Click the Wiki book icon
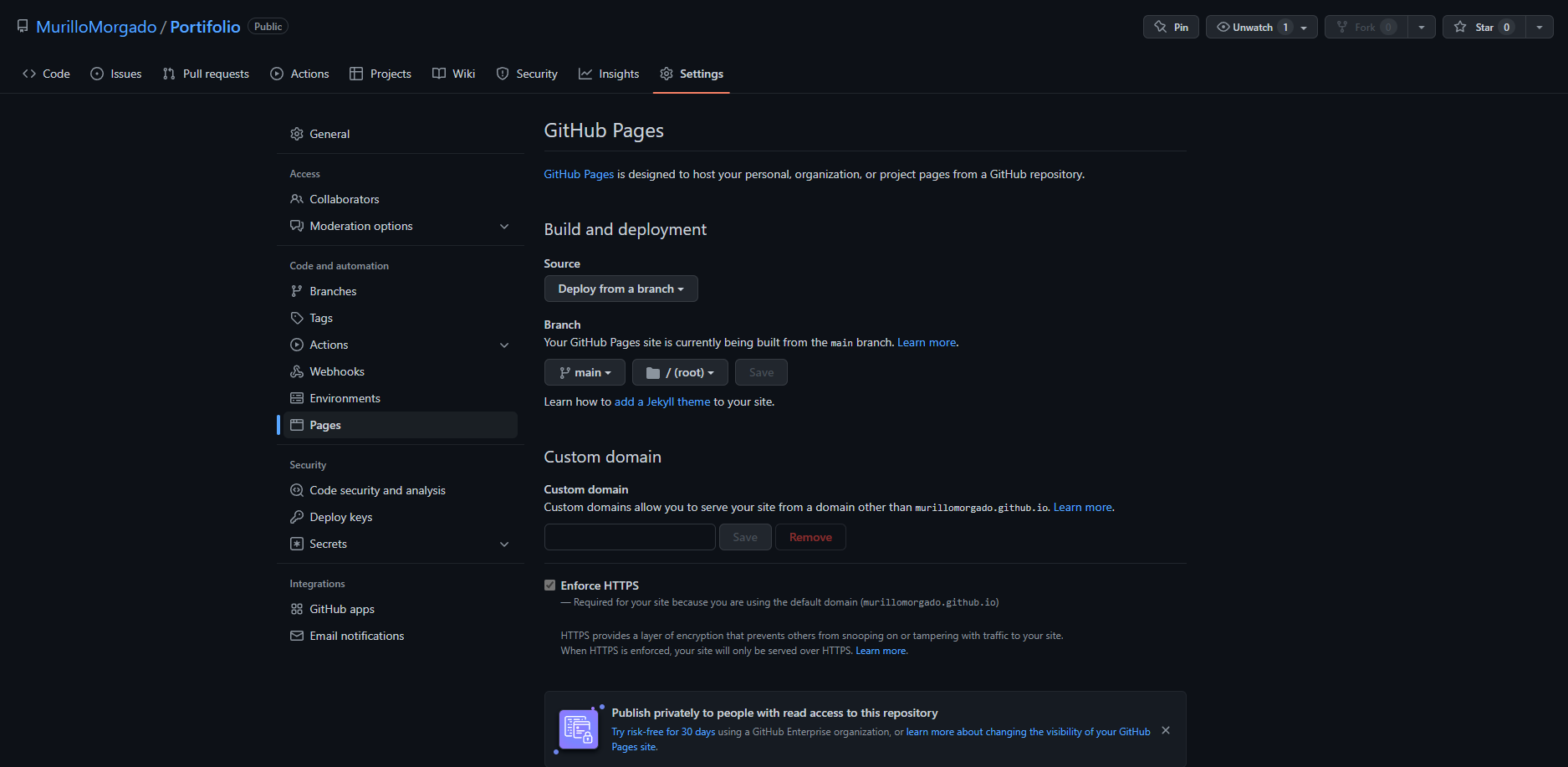The height and width of the screenshot is (767, 1568). pos(439,74)
